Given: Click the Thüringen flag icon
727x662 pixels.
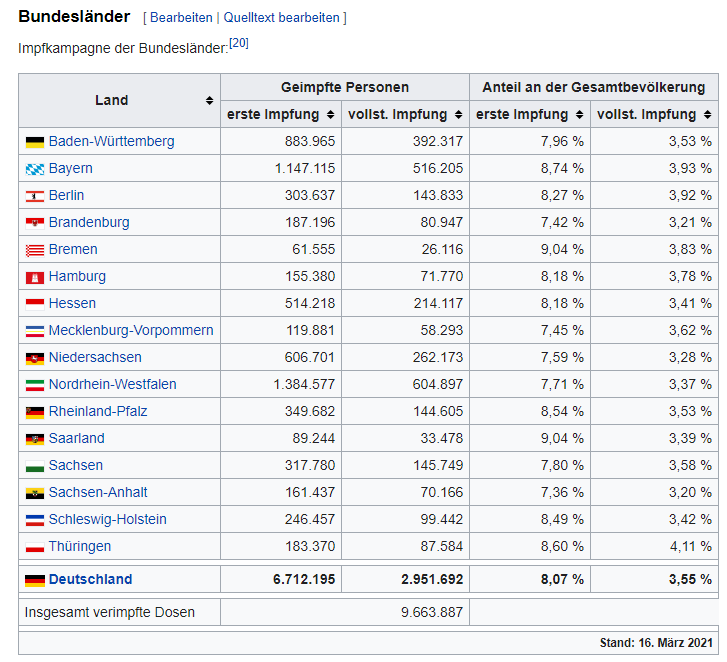Looking at the screenshot, I should click(35, 547).
